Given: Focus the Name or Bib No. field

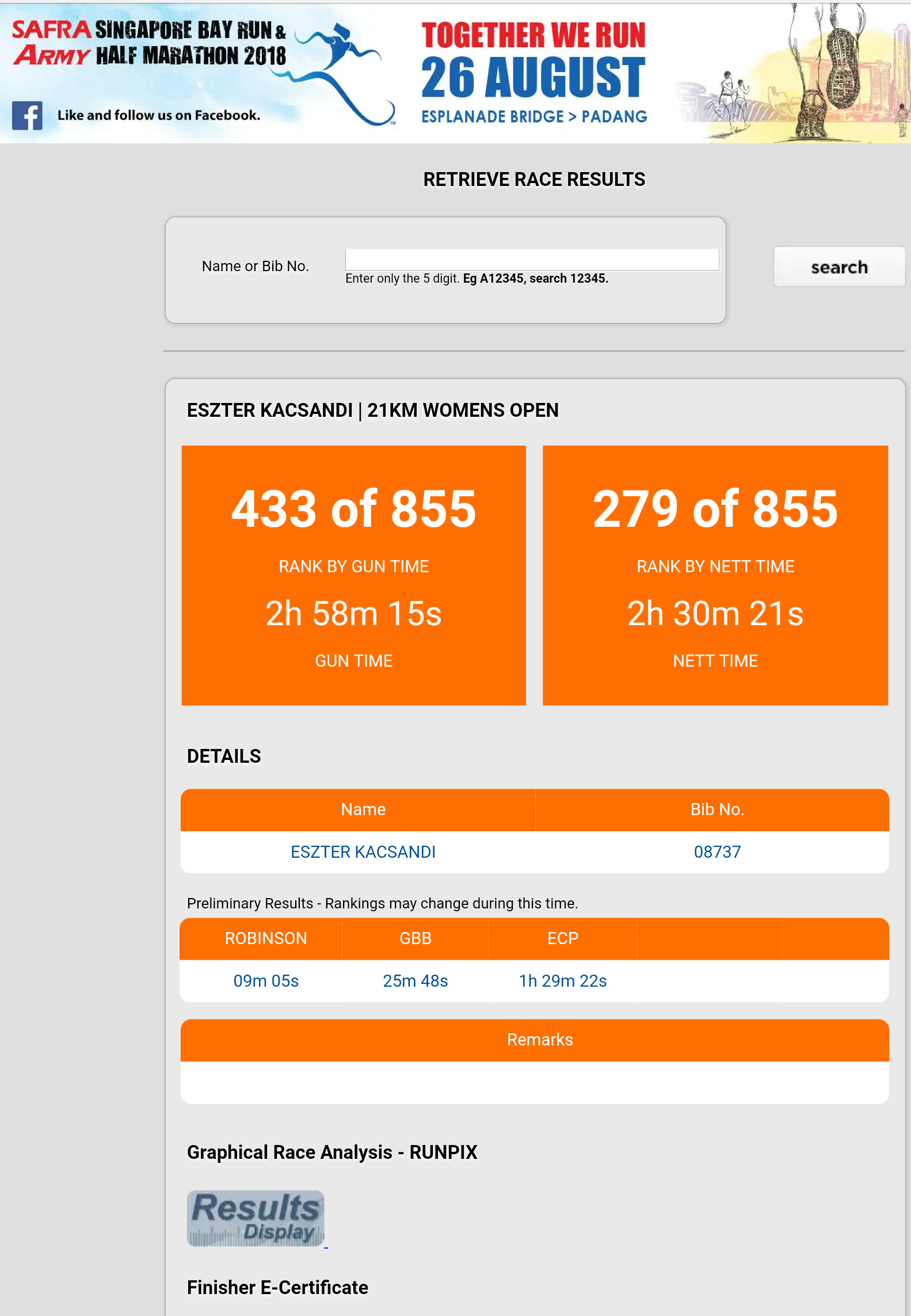Looking at the screenshot, I should coord(531,260).
